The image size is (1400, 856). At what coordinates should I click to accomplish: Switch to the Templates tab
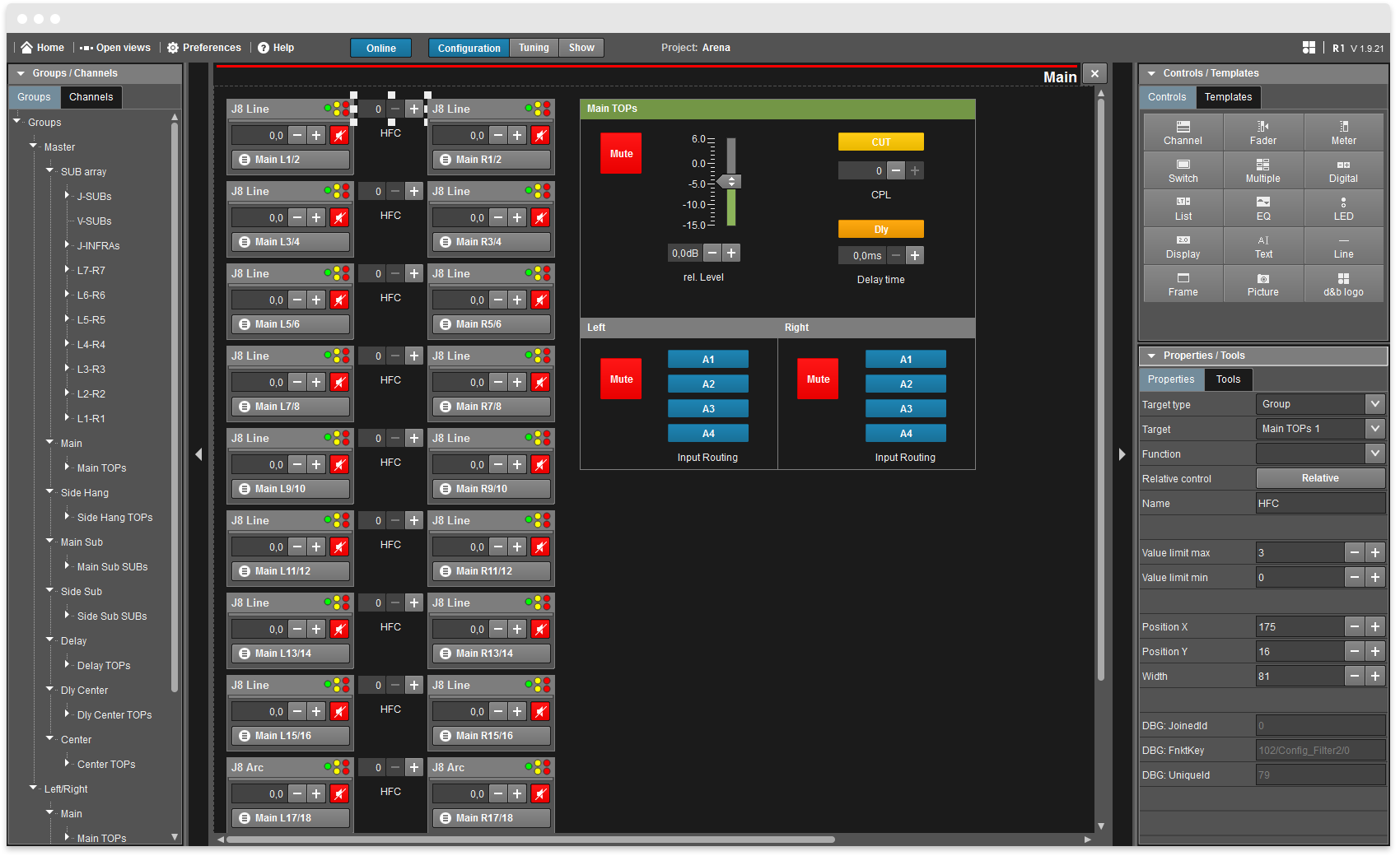[1228, 97]
